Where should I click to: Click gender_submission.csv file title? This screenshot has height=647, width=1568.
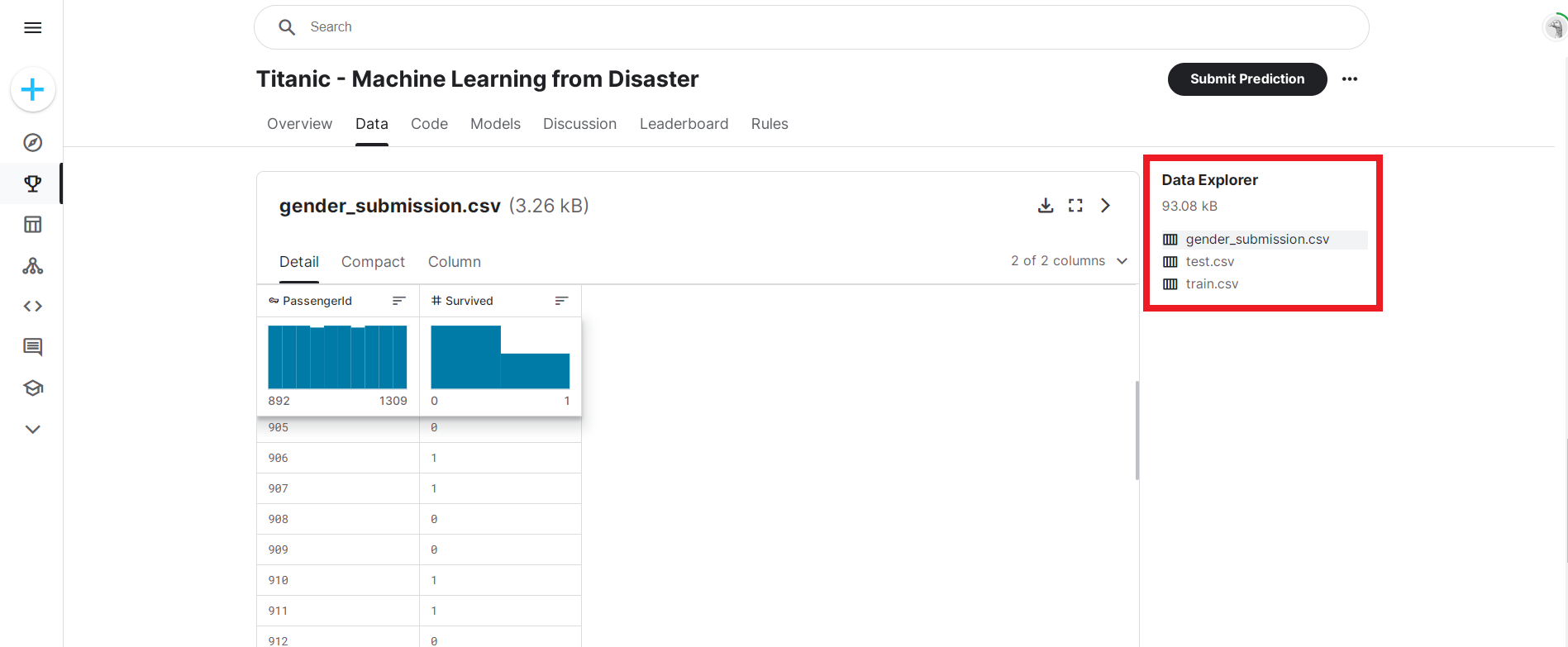390,206
